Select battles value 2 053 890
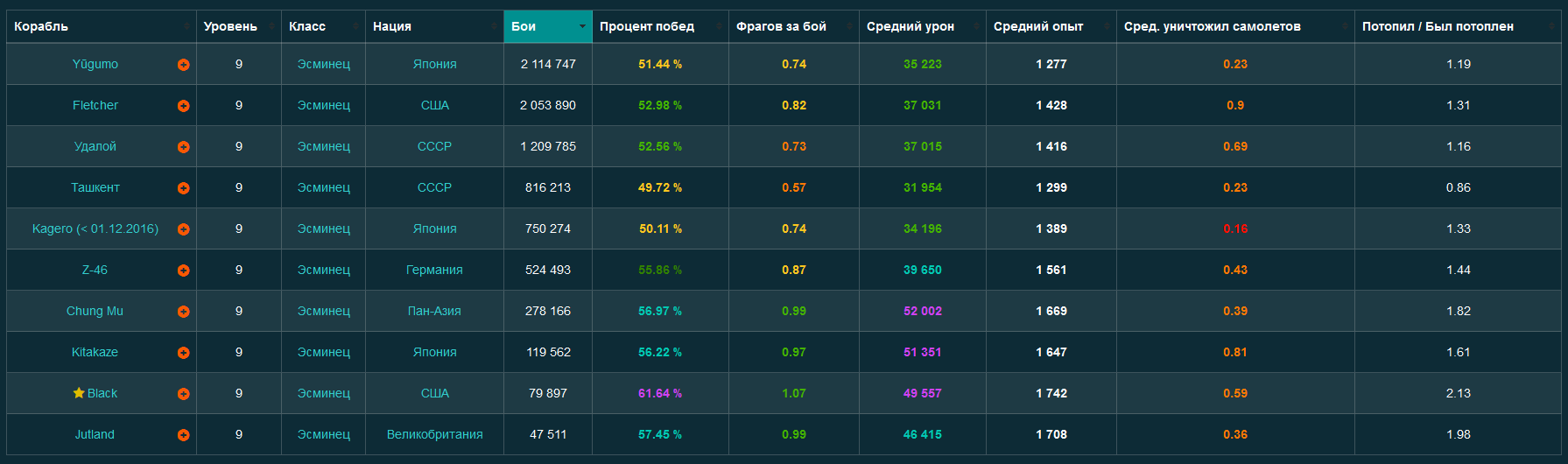Viewport: 1568px width, 464px height. coord(548,105)
